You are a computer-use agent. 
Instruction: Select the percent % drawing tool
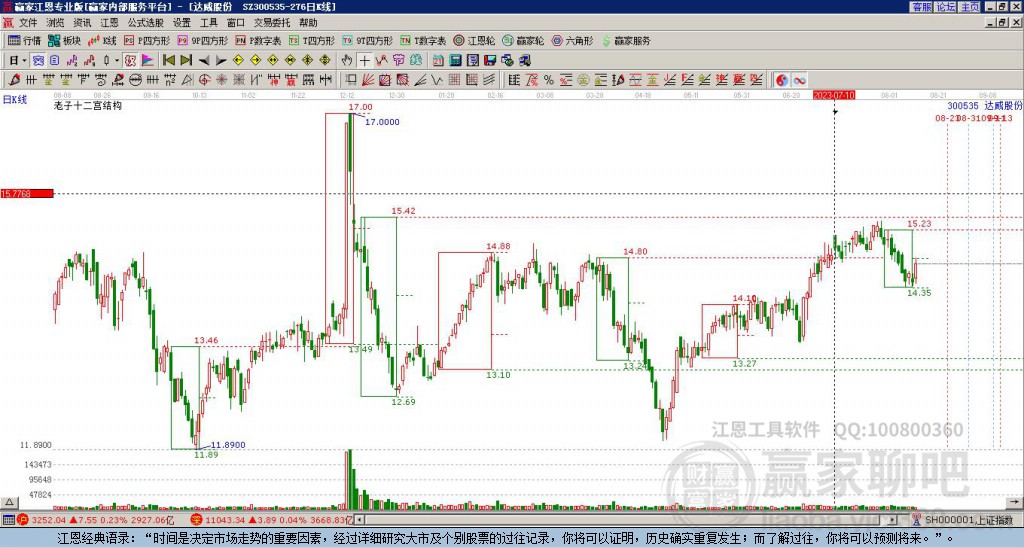(x=549, y=80)
